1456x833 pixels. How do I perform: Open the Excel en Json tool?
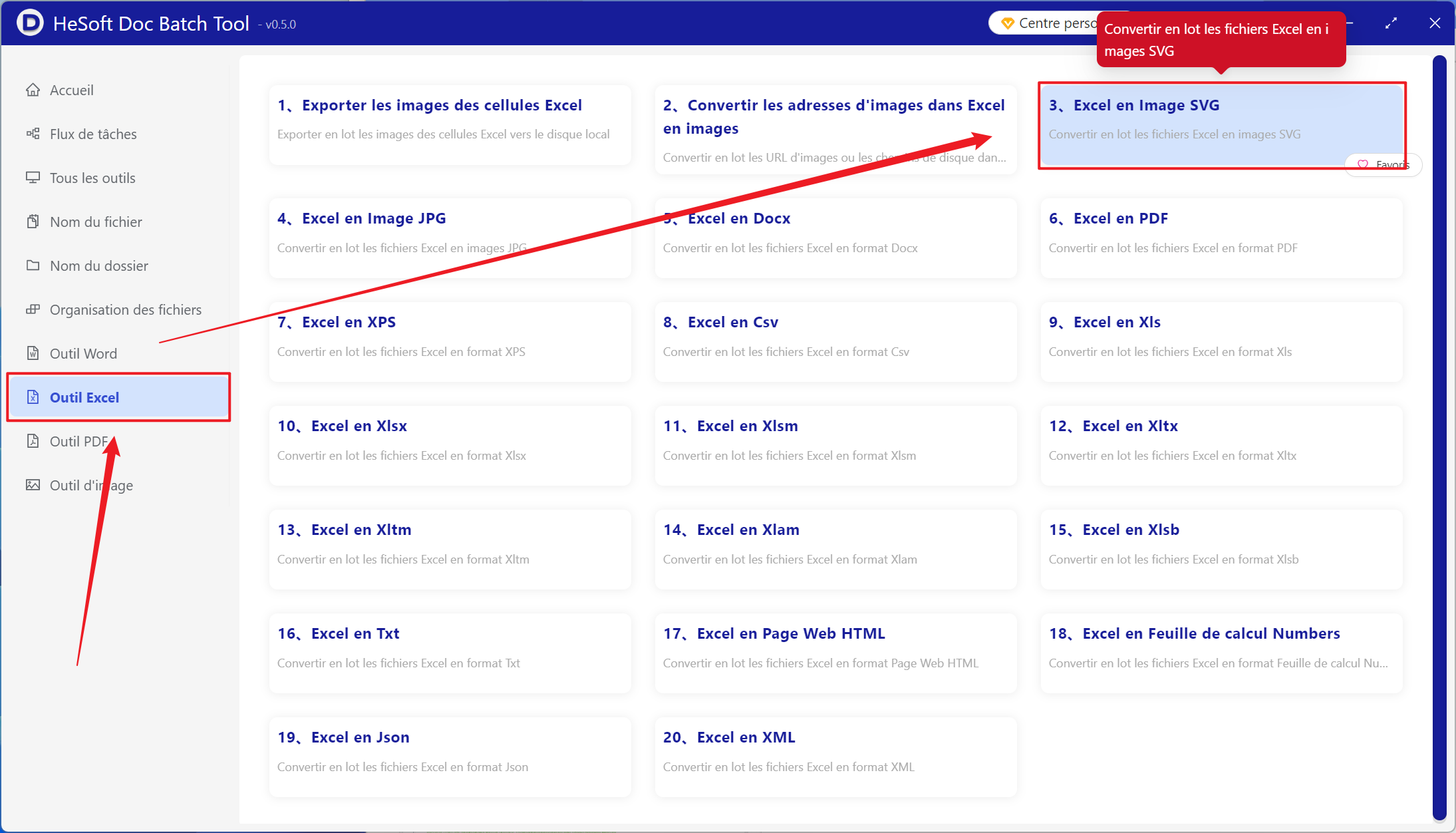(x=450, y=756)
